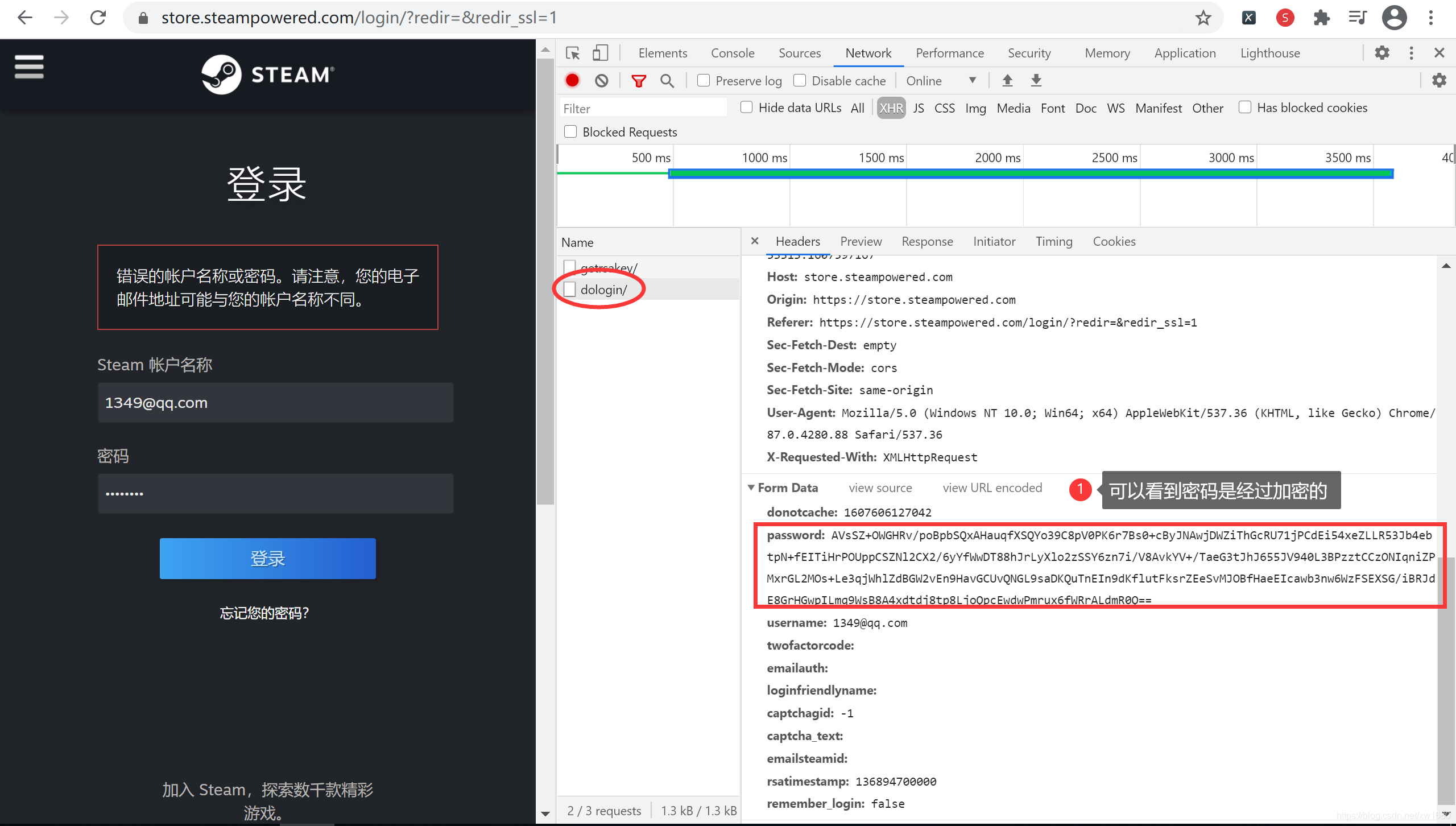Click the browser forward arrow
This screenshot has width=1456, height=826.
point(61,18)
